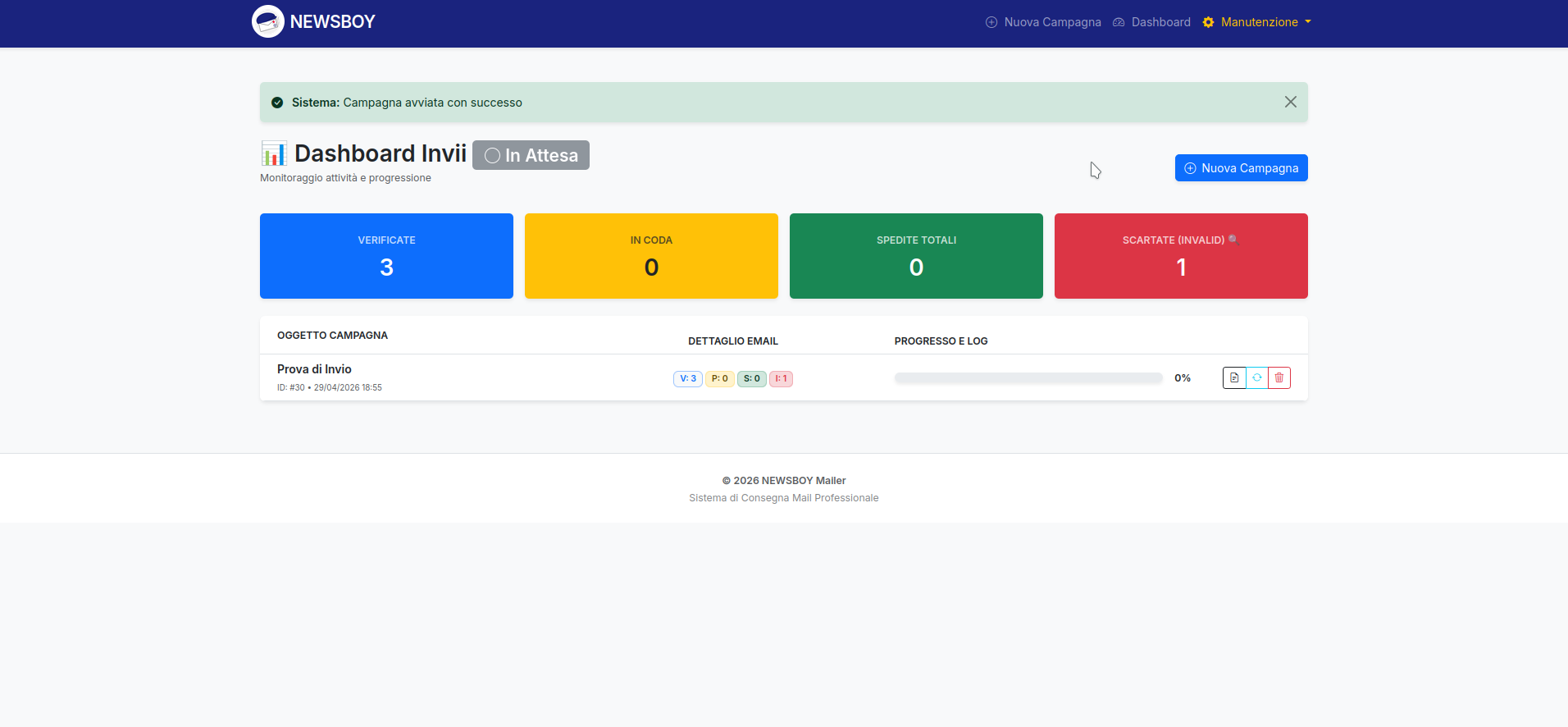Image resolution: width=1568 pixels, height=727 pixels.
Task: Open the log file for Prova di Invio
Action: pos(1234,377)
